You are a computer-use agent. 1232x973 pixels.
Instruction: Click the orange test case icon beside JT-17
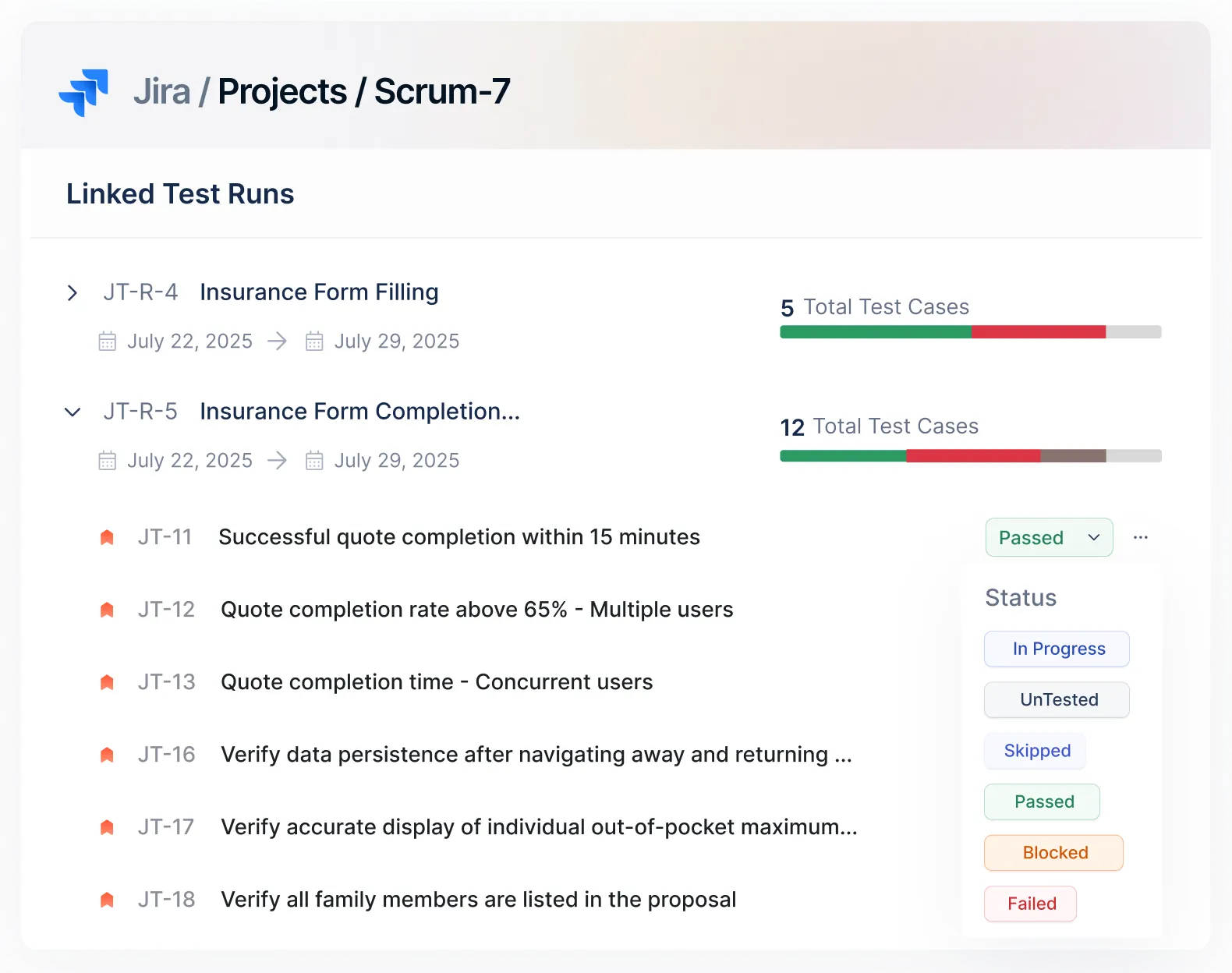pyautogui.click(x=108, y=827)
